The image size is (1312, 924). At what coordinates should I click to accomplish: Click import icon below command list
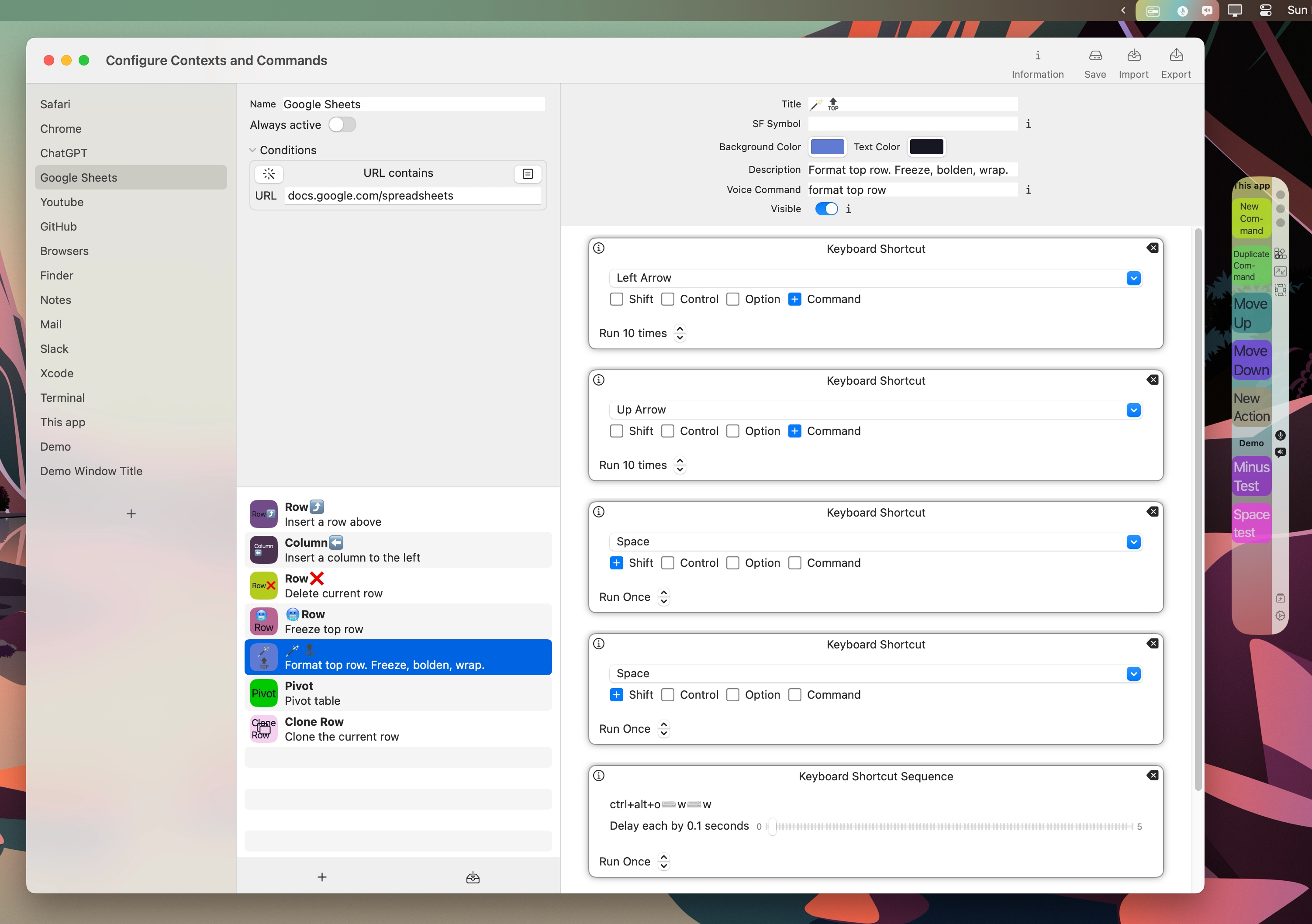coord(473,877)
